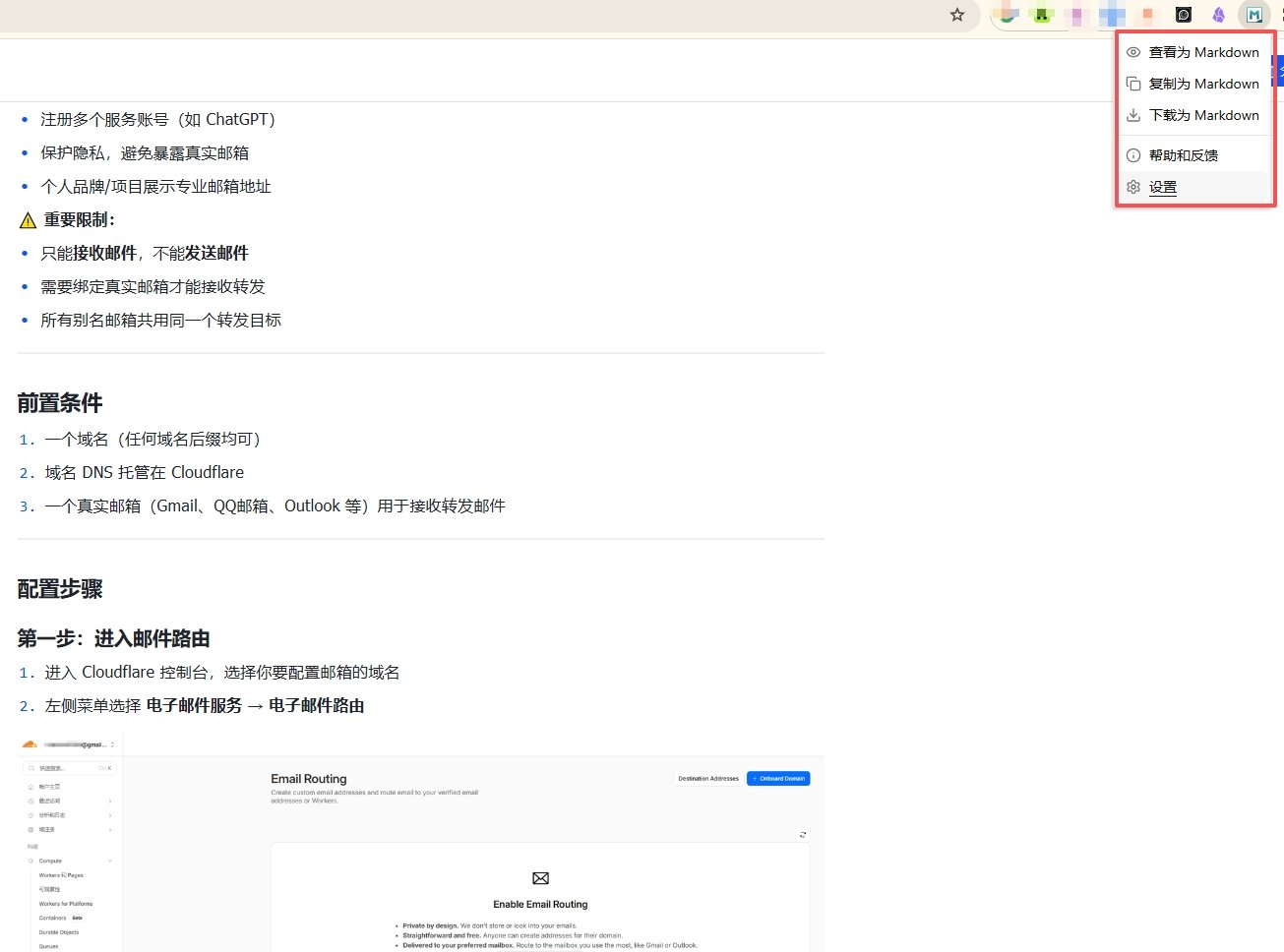Click the first multicolored extension icon
1284x952 pixels.
point(1006,15)
